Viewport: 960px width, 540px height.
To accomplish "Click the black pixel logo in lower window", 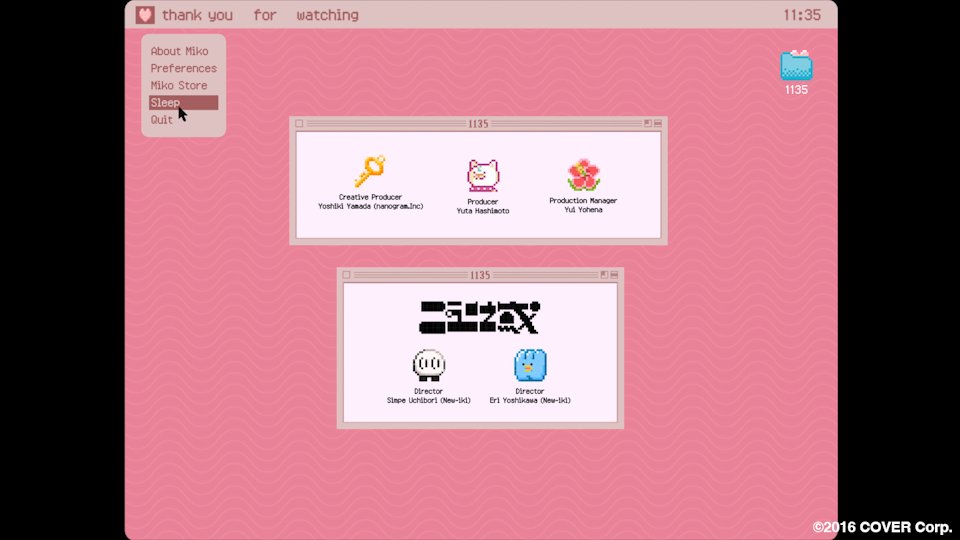I will [479, 317].
